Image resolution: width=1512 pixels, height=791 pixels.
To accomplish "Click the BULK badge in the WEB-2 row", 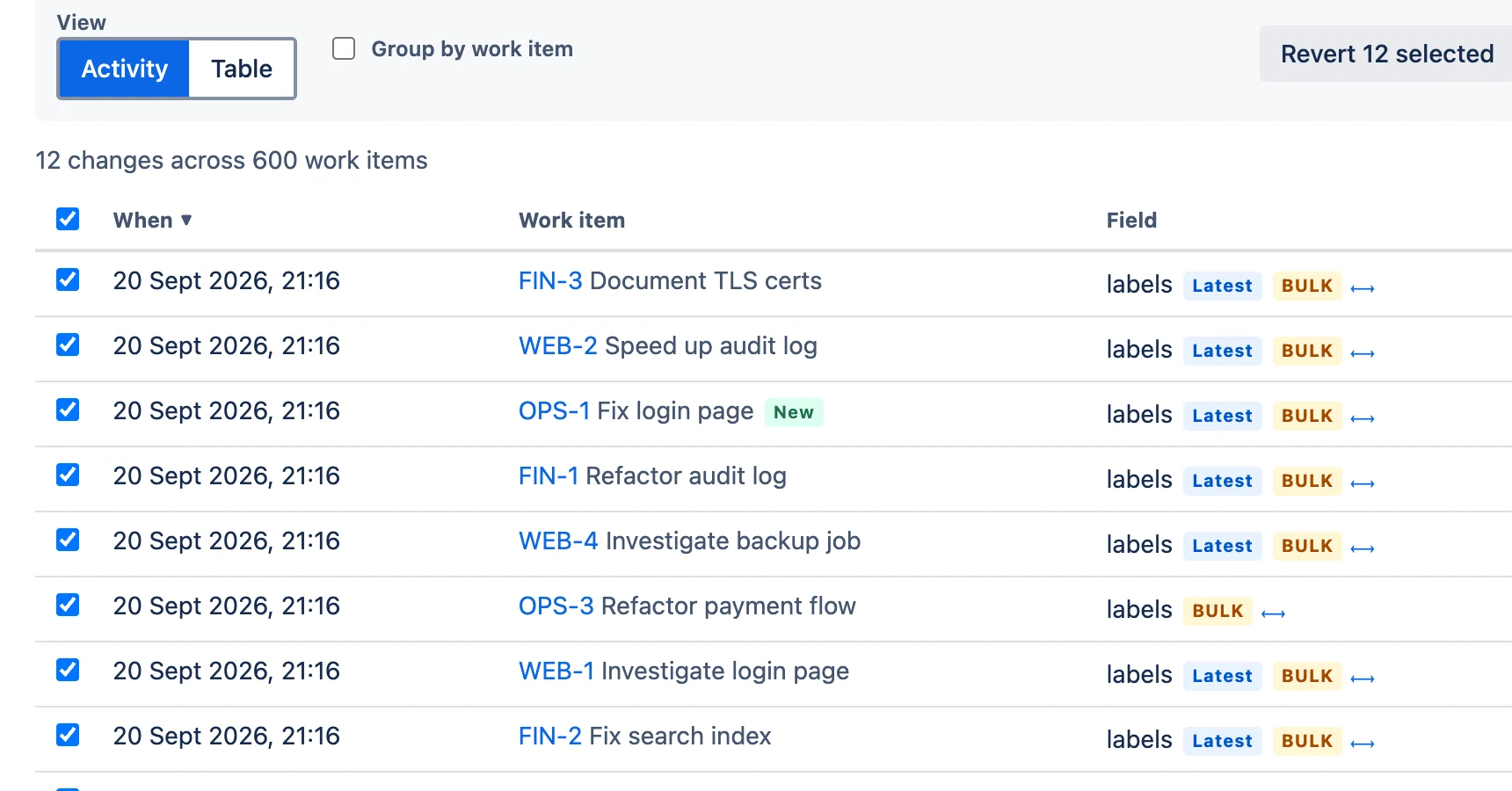I will (x=1307, y=351).
